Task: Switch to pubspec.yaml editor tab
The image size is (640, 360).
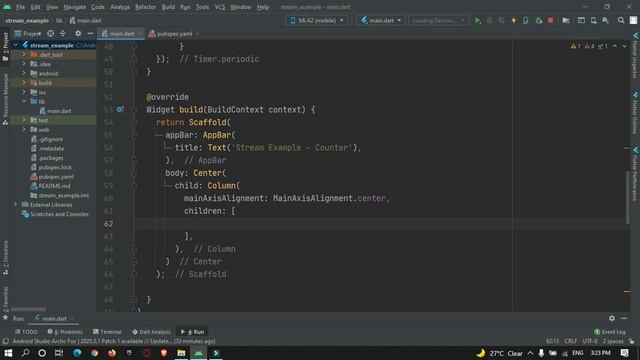Action: click(174, 33)
